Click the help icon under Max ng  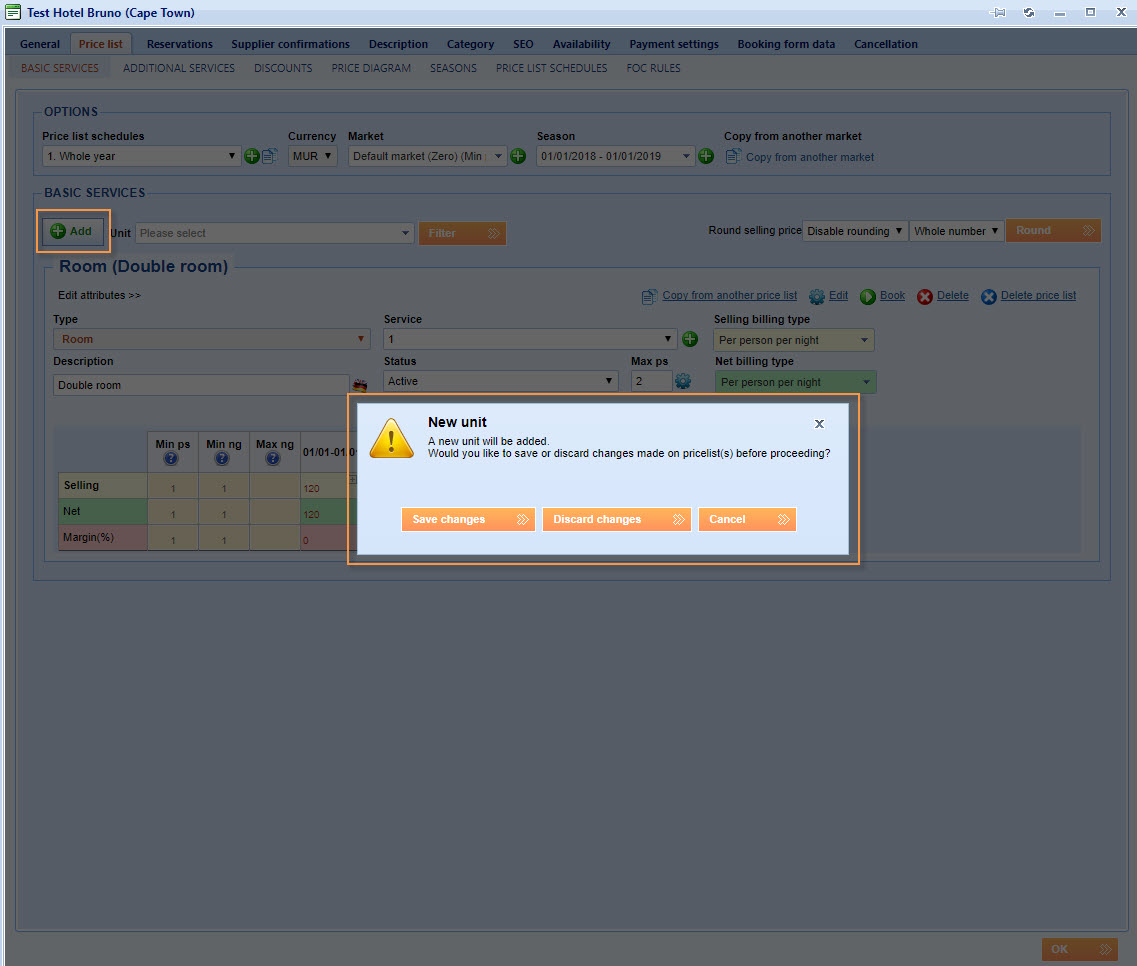click(x=273, y=458)
